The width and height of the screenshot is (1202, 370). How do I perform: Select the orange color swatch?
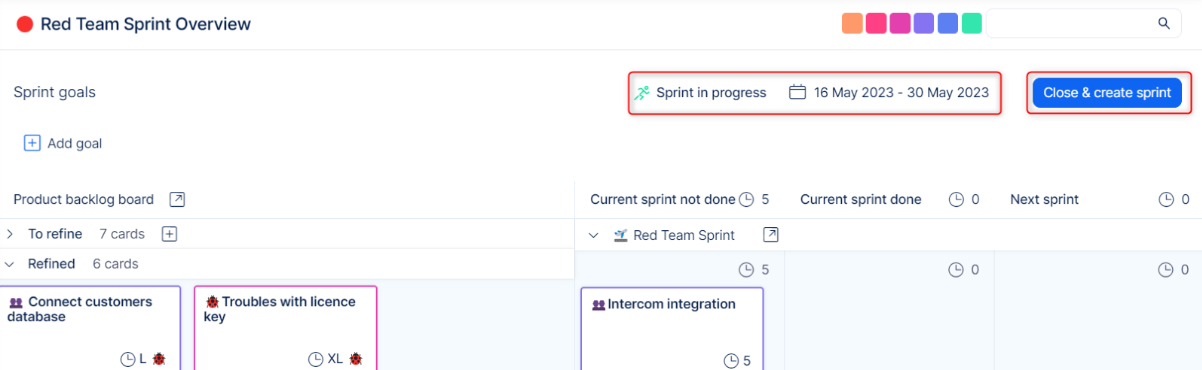(852, 23)
